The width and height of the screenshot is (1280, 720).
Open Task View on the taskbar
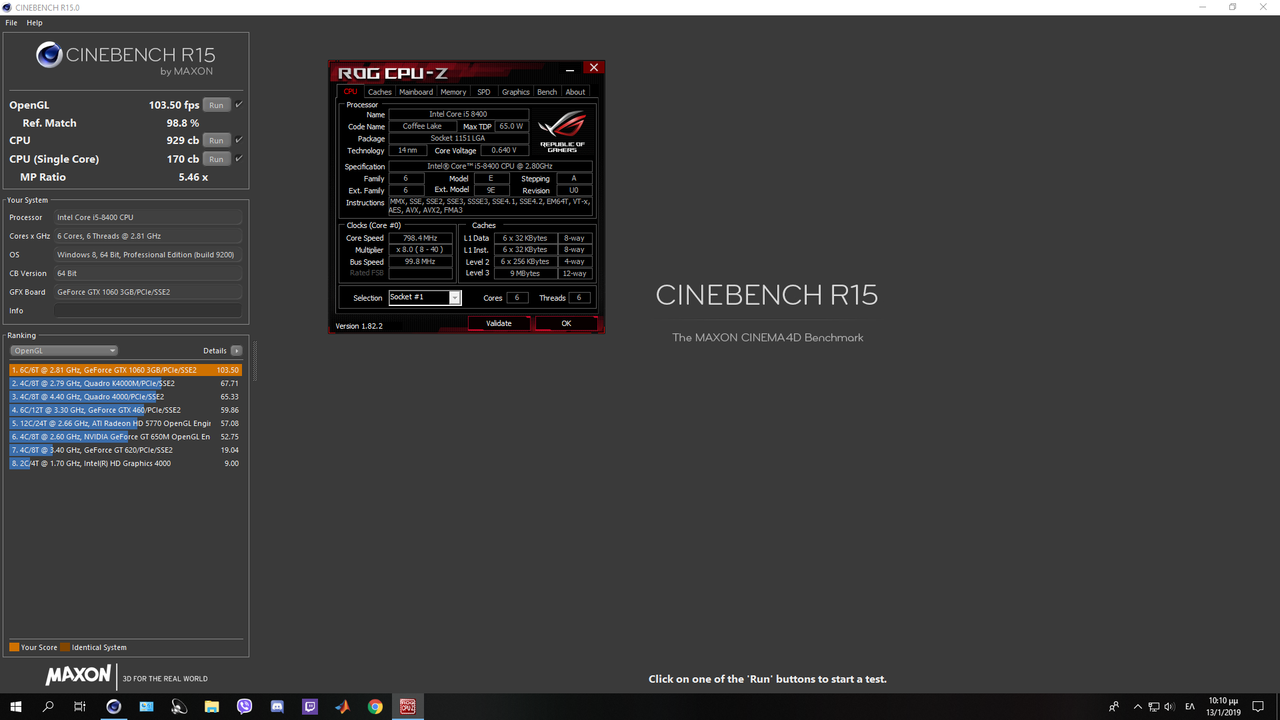[80, 707]
